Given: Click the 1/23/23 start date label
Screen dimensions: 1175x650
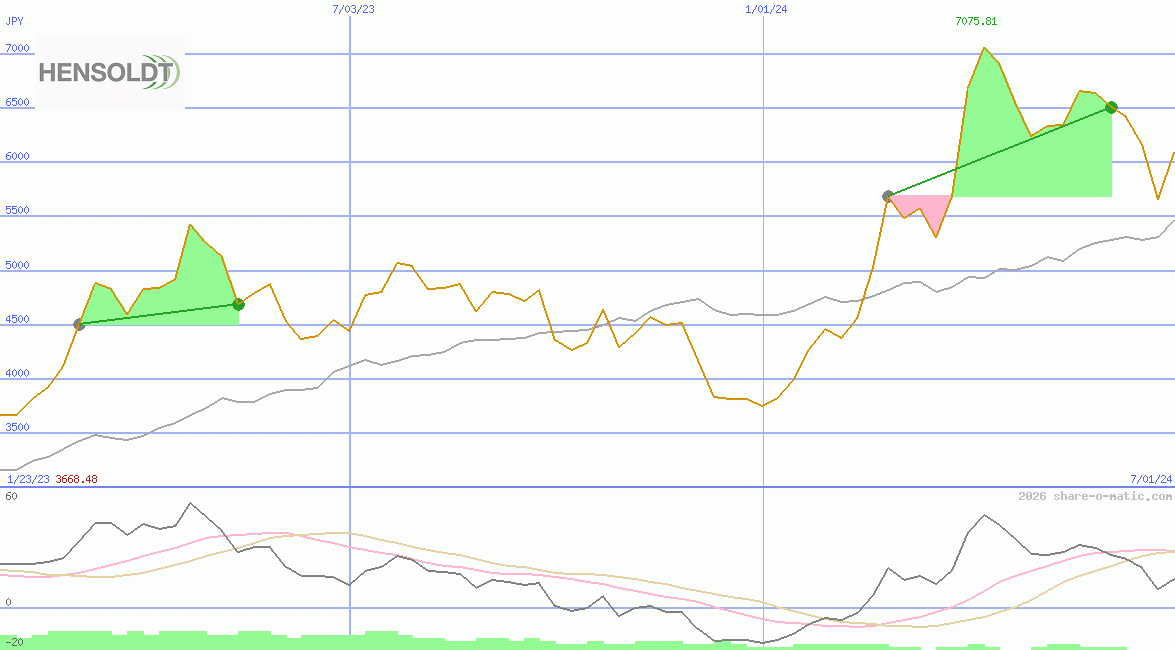Looking at the screenshot, I should click(x=28, y=479).
